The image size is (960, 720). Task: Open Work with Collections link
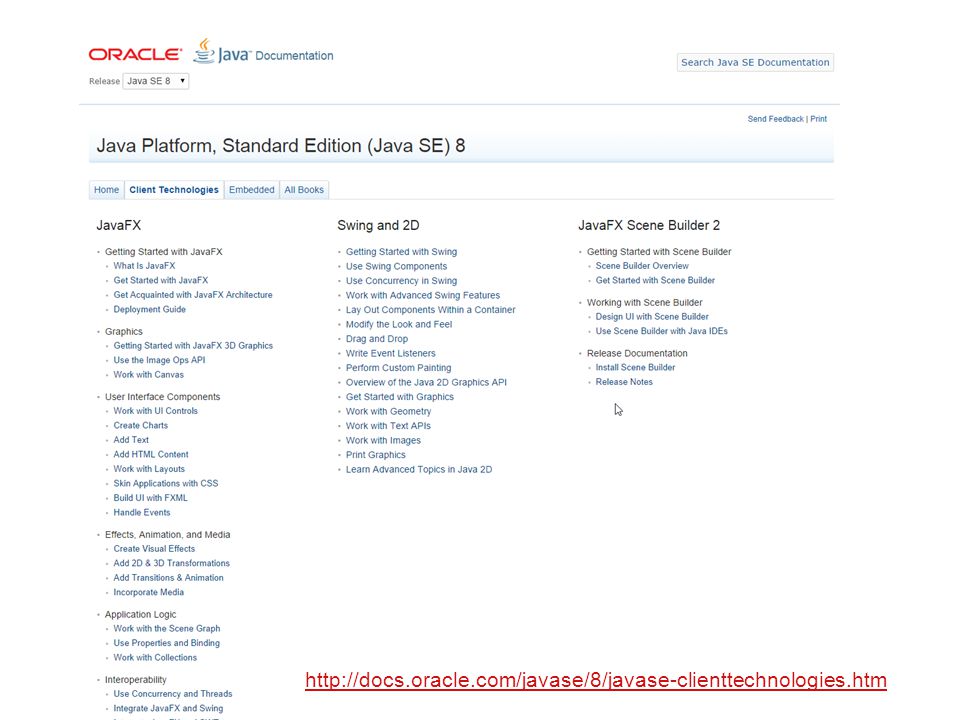click(155, 658)
